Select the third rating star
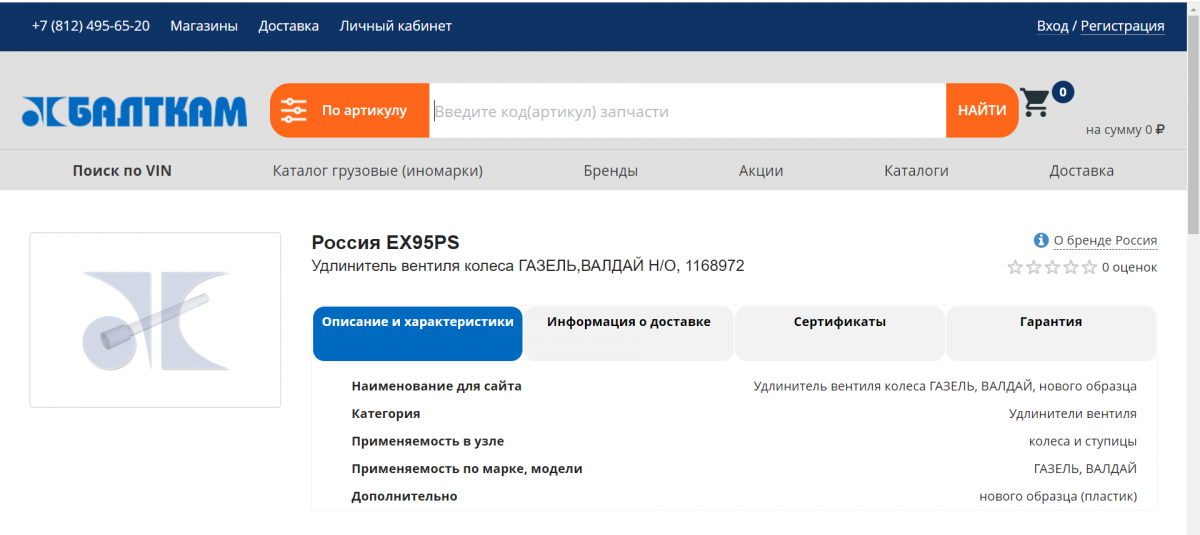The height and width of the screenshot is (535, 1200). click(1052, 267)
